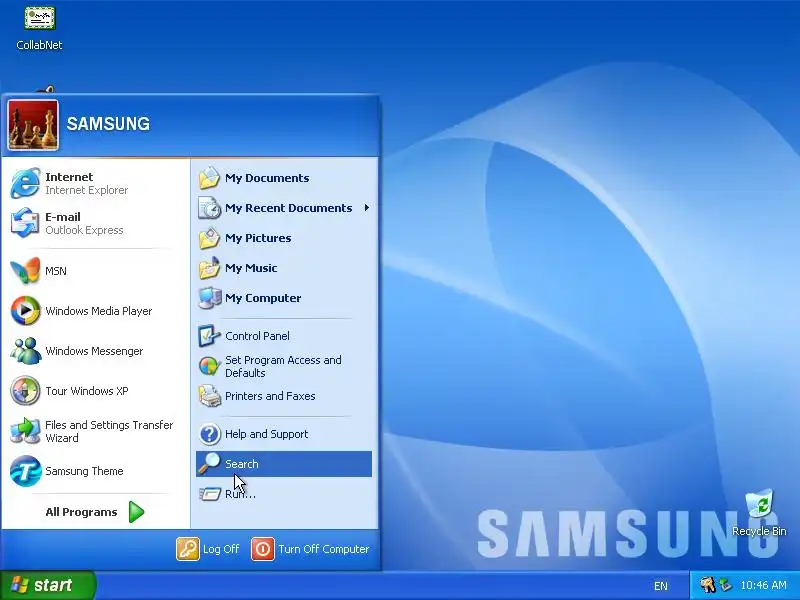The width and height of the screenshot is (800, 600).
Task: Click the All Programs label
Action: 81,512
